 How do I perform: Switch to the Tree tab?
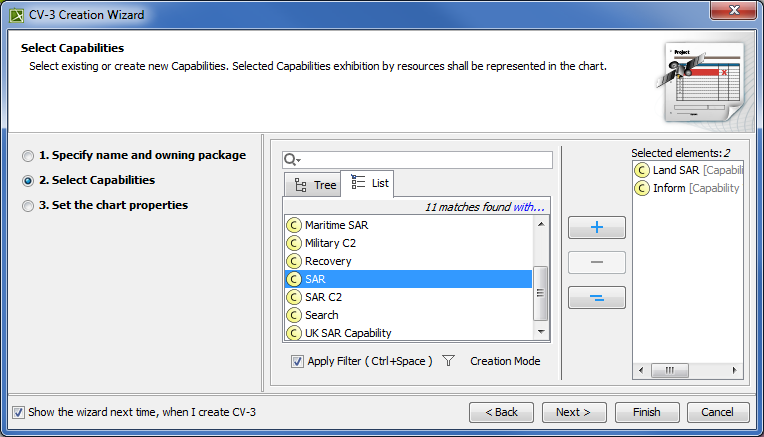pyautogui.click(x=313, y=185)
